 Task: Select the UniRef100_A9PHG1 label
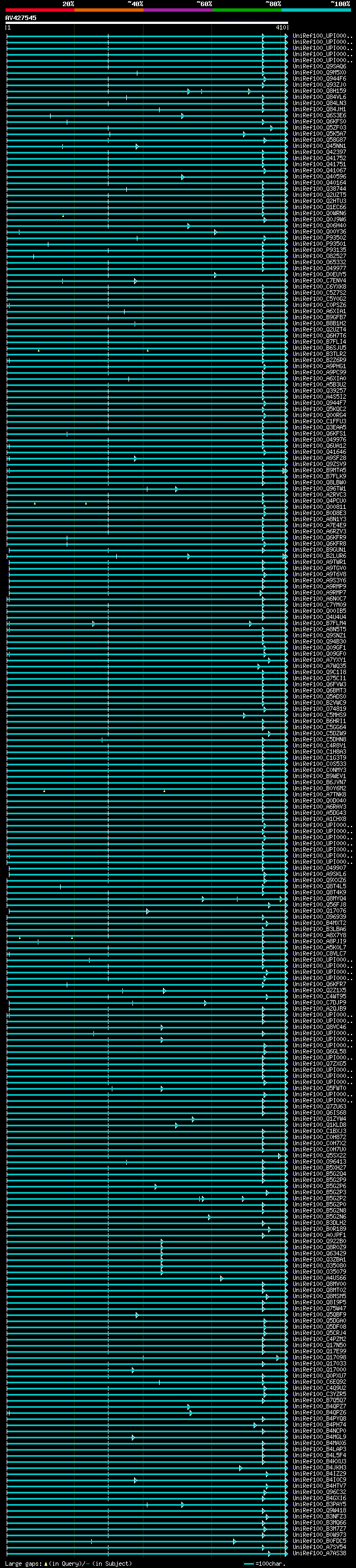point(319,366)
